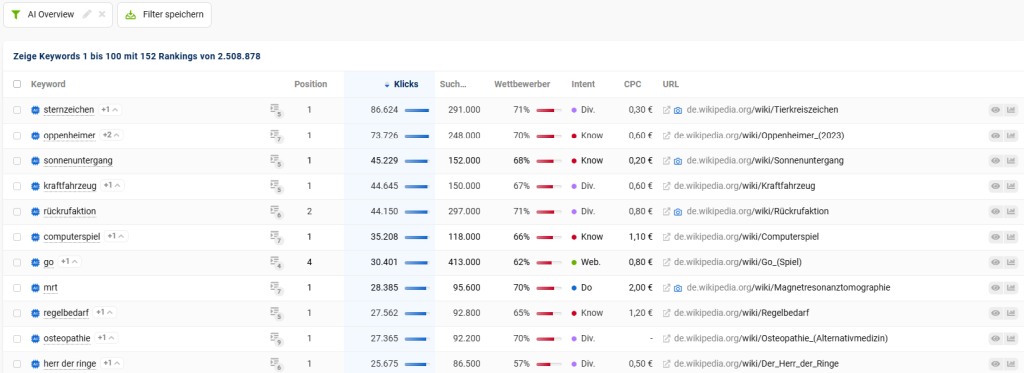Open history chart icon for go row
The width and height of the screenshot is (1024, 373).
[x=1011, y=262]
